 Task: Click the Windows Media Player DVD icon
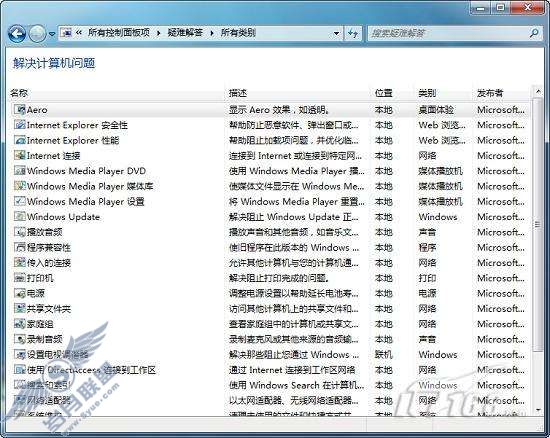coord(20,171)
